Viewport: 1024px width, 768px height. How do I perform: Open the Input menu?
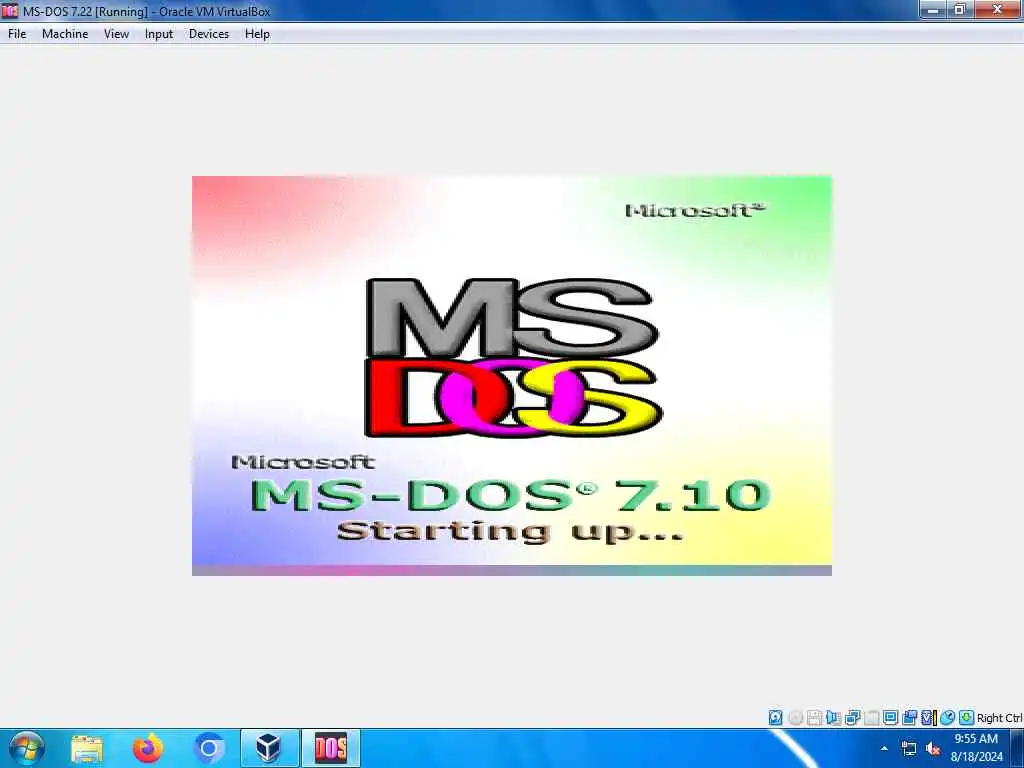(159, 34)
